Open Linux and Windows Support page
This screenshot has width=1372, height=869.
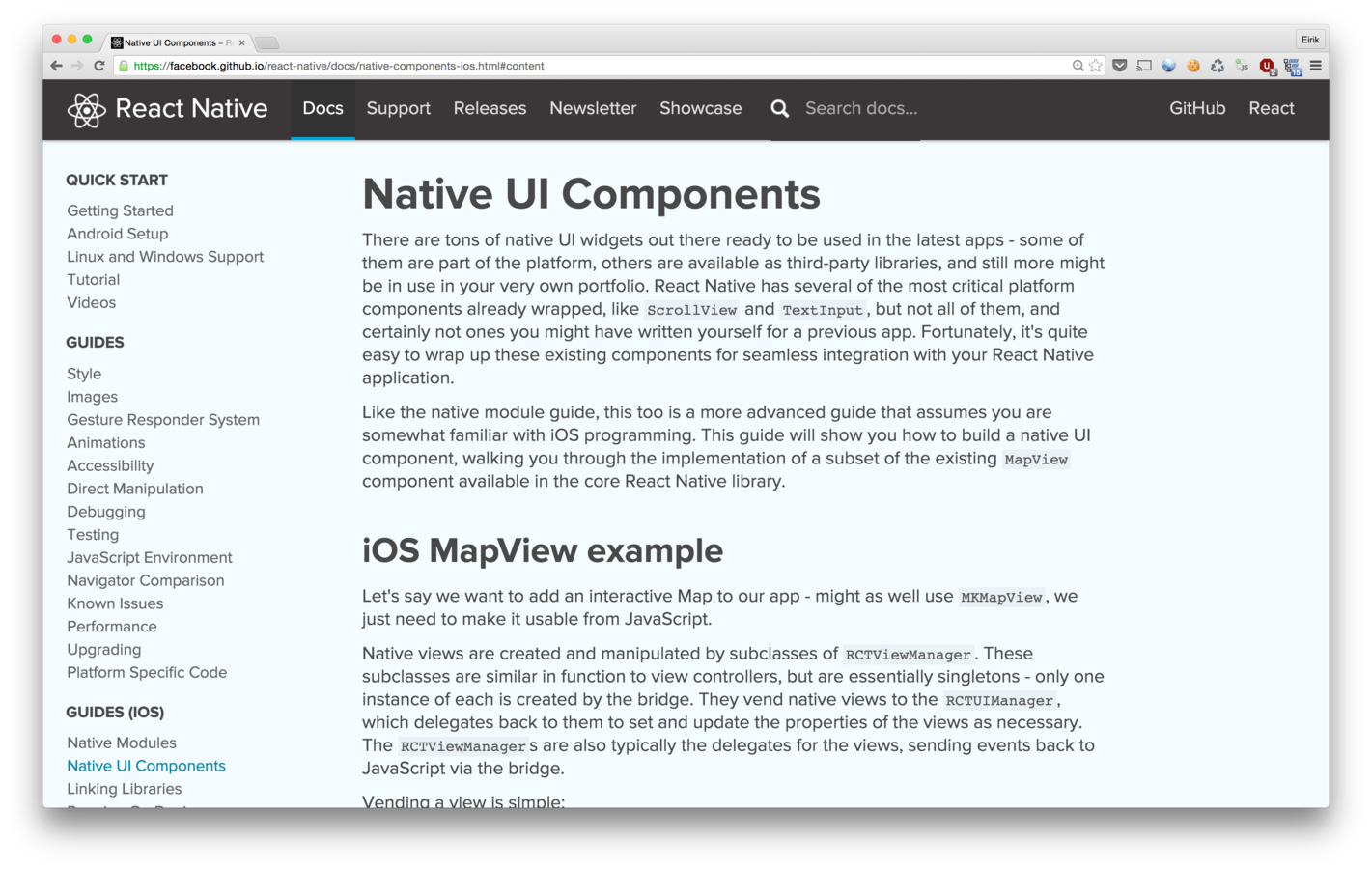coord(165,257)
